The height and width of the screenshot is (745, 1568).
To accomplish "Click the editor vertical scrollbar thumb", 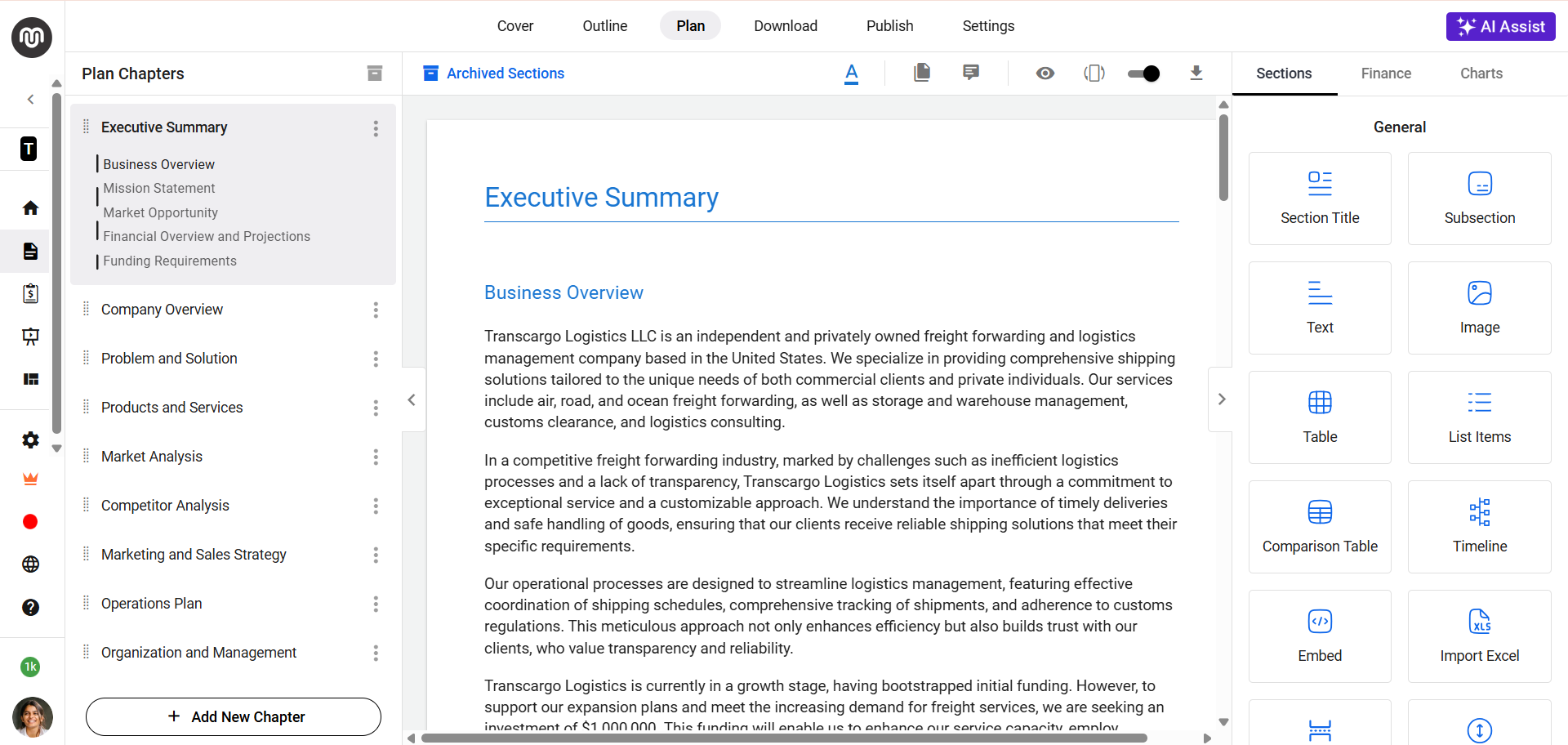I will [x=1223, y=157].
